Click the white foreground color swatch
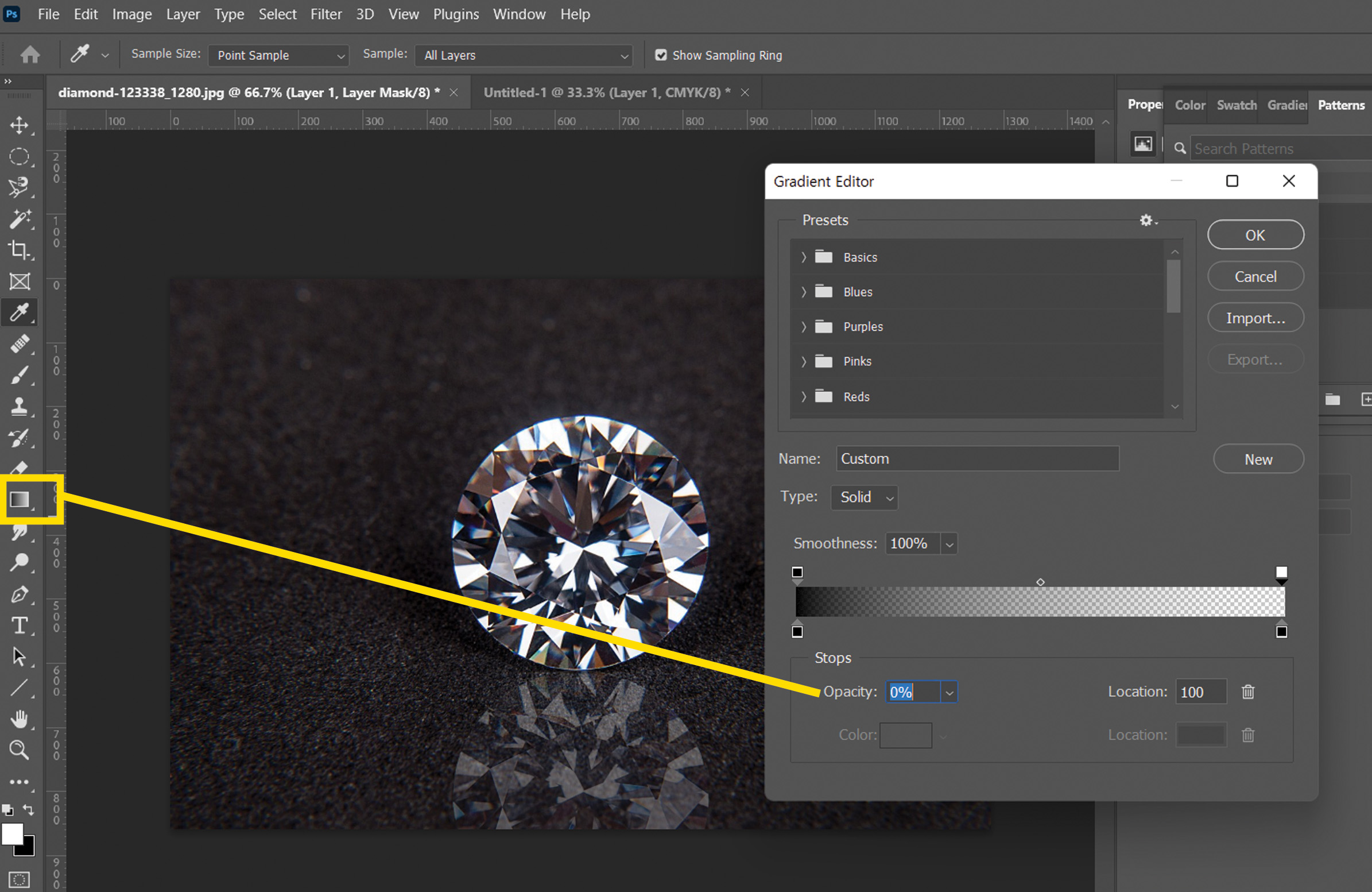This screenshot has height=892, width=1372. tap(11, 833)
